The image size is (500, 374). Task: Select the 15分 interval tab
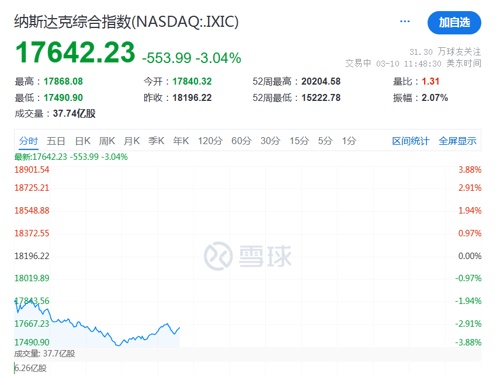[x=299, y=141]
